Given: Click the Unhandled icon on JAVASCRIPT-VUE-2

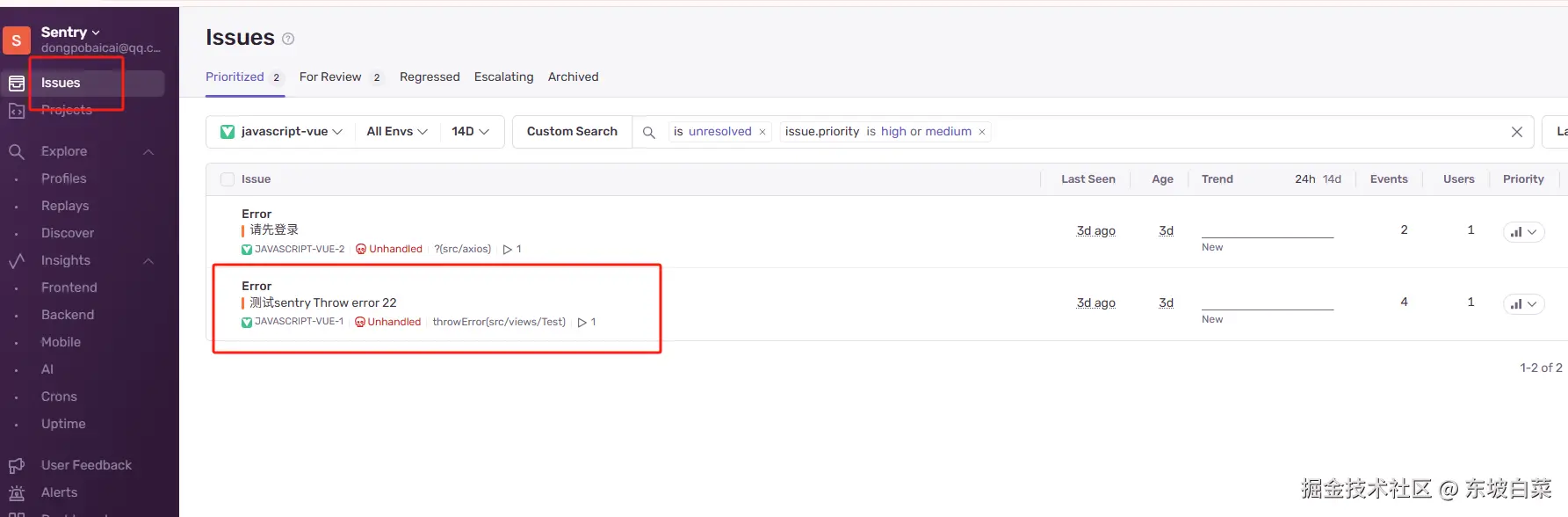Looking at the screenshot, I should 361,250.
